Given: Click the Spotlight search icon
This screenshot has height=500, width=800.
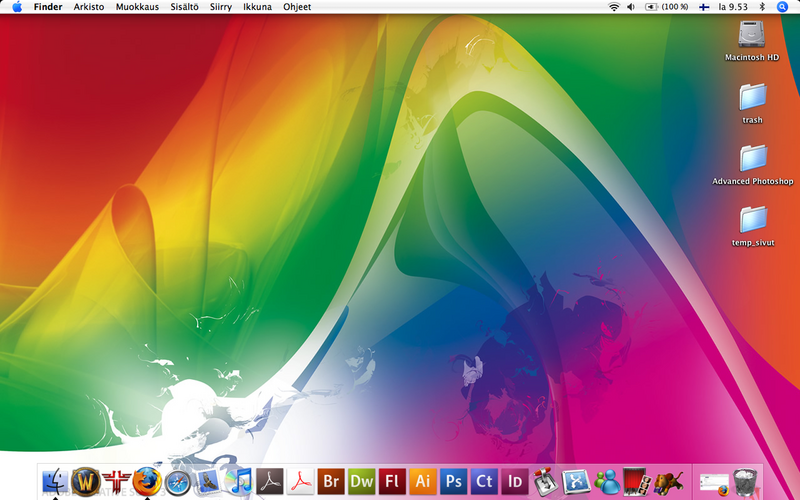Looking at the screenshot, I should click(x=781, y=7).
